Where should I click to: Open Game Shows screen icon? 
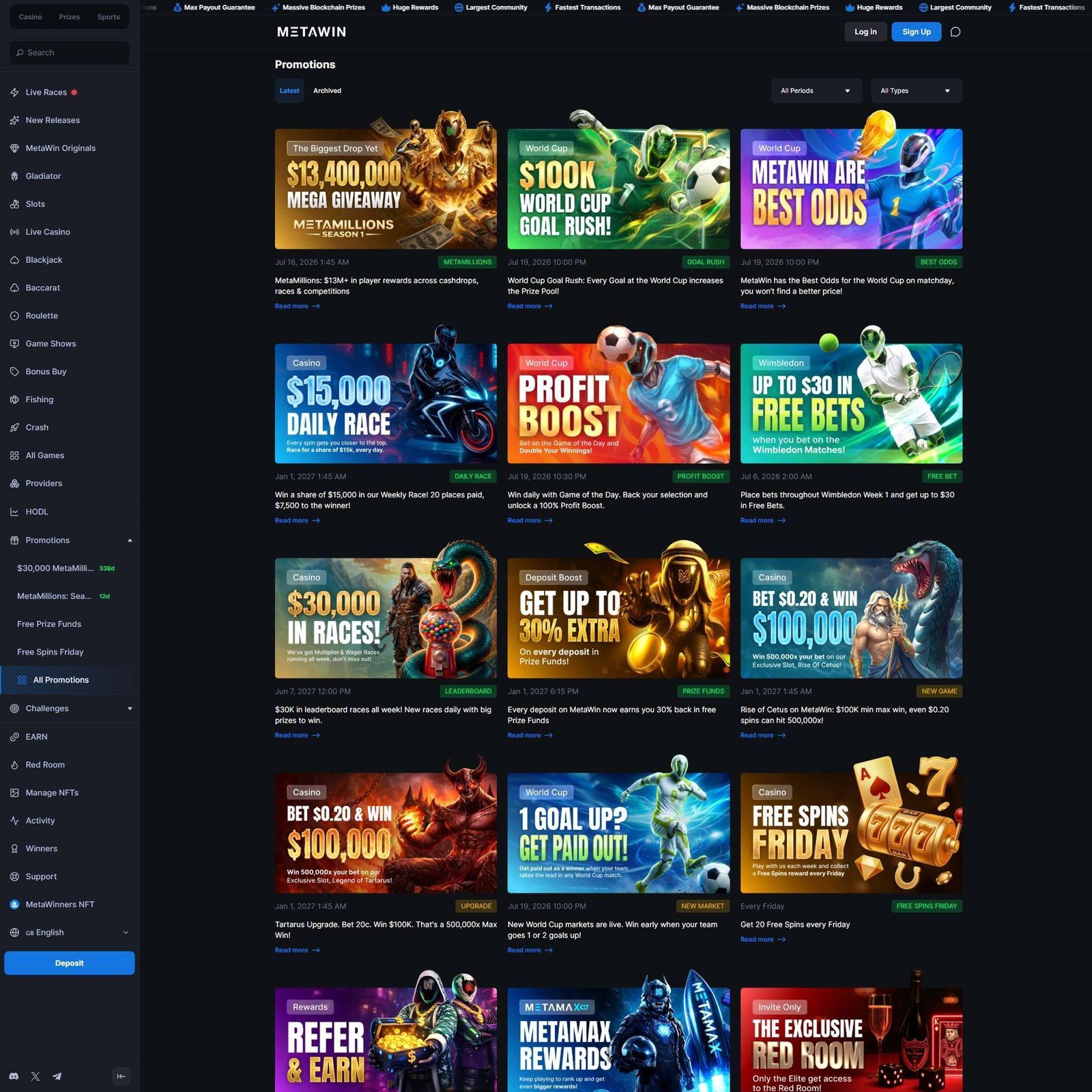point(14,344)
